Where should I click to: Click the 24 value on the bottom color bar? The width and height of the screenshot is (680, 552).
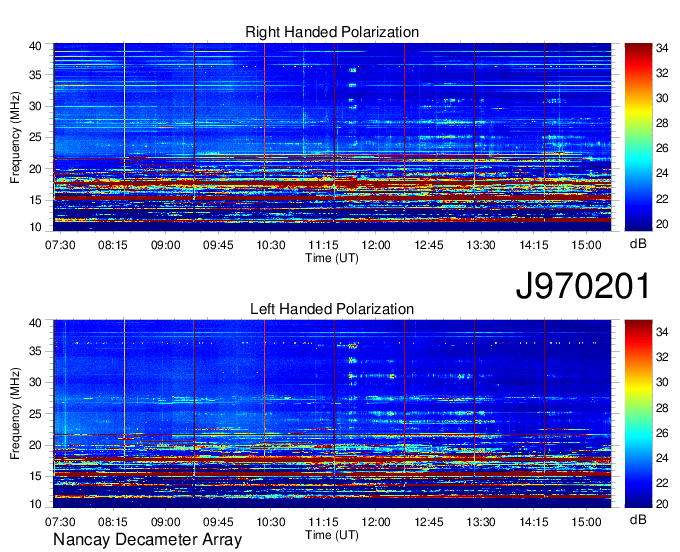[x=662, y=458]
